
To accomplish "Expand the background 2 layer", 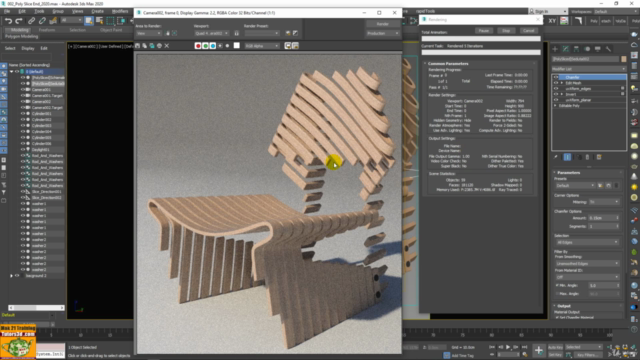I will pos(11,276).
